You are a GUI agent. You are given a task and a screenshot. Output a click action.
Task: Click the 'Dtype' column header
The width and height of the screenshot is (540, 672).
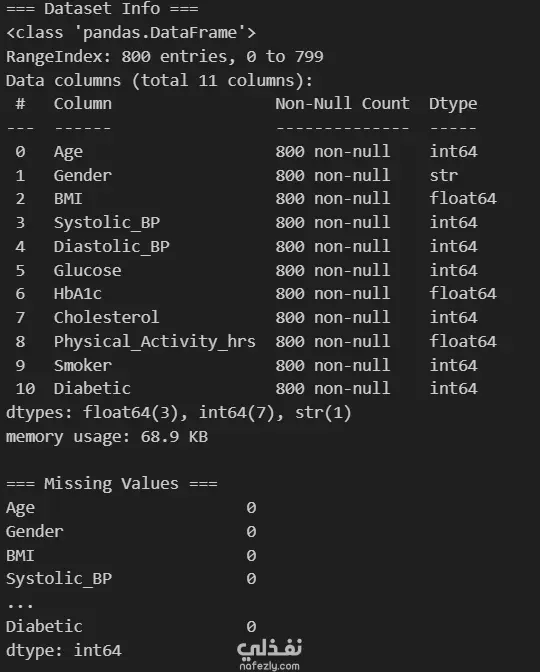point(453,104)
